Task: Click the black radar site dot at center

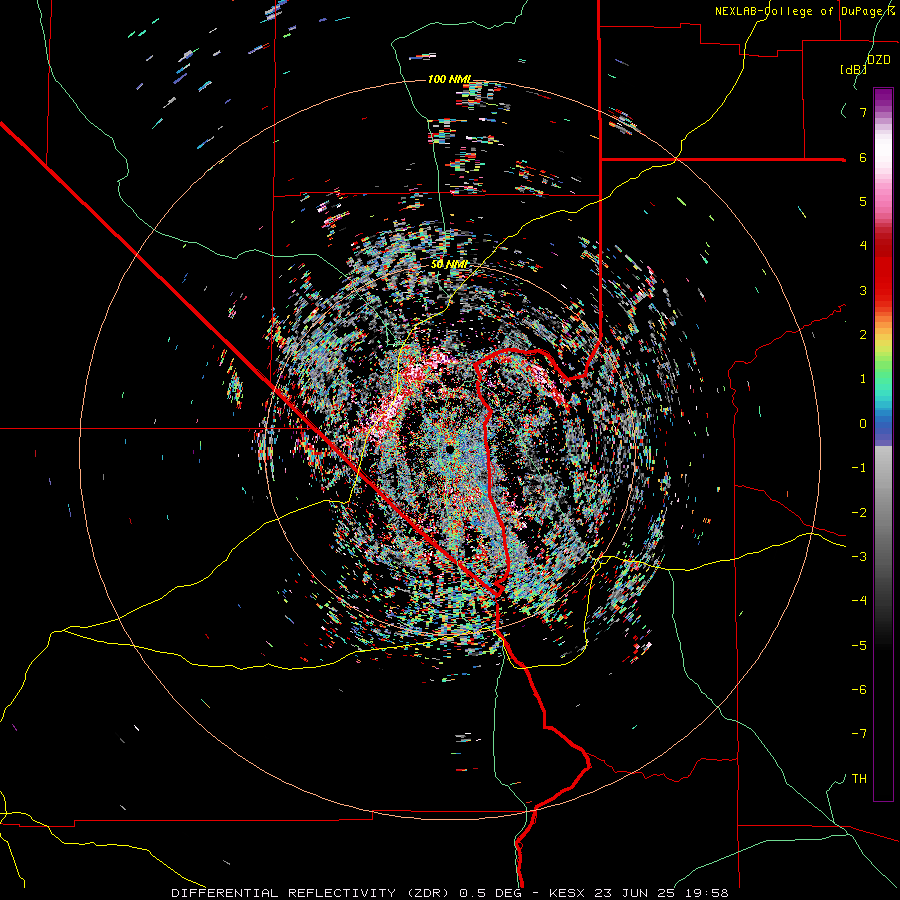Action: pos(449,449)
